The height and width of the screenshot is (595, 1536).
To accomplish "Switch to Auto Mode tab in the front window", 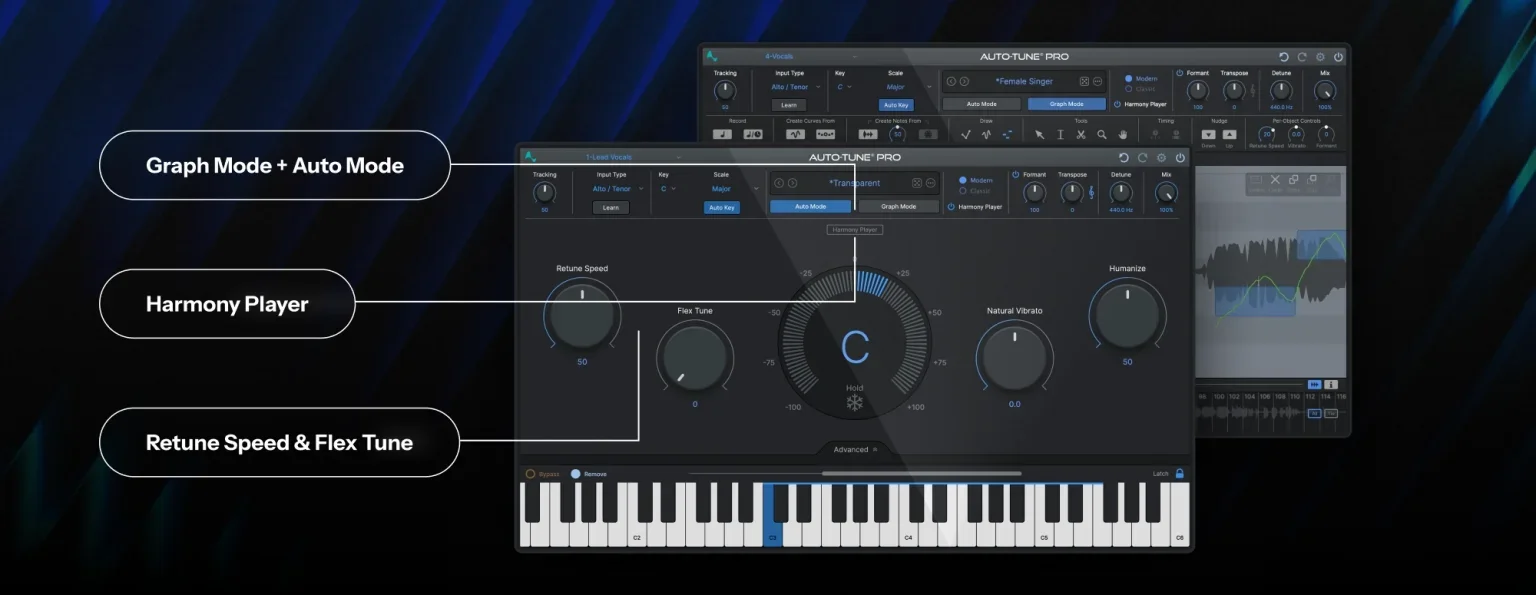I will (810, 206).
